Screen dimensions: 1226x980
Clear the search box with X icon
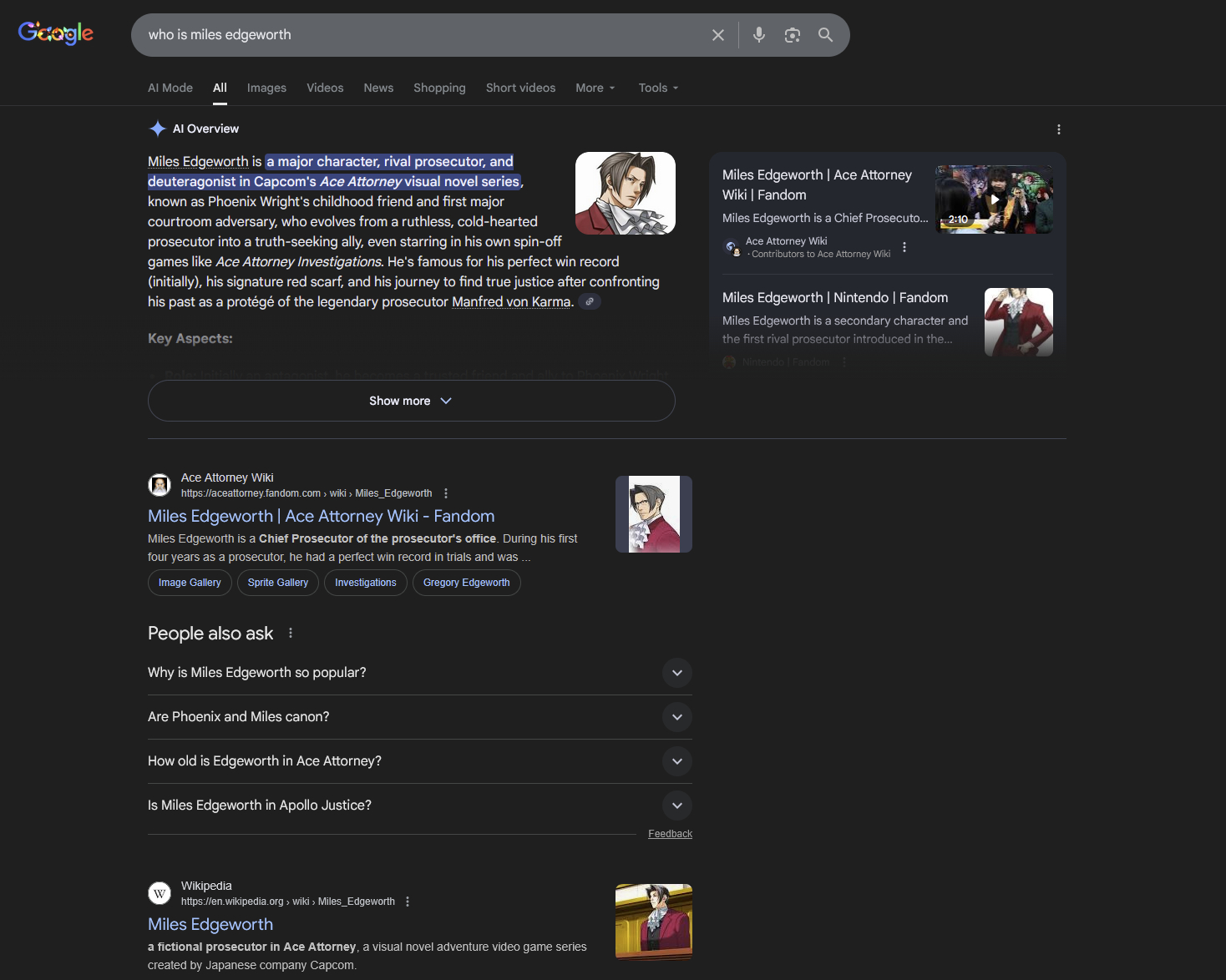click(x=717, y=35)
